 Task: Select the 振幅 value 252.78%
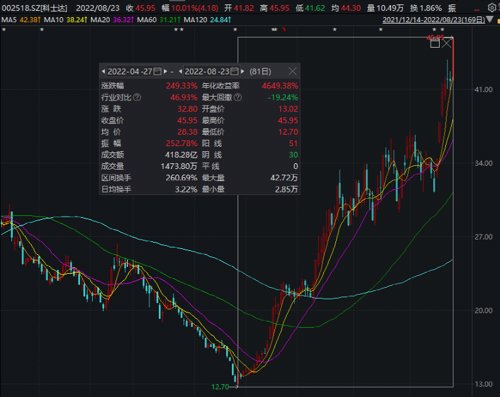[182, 143]
